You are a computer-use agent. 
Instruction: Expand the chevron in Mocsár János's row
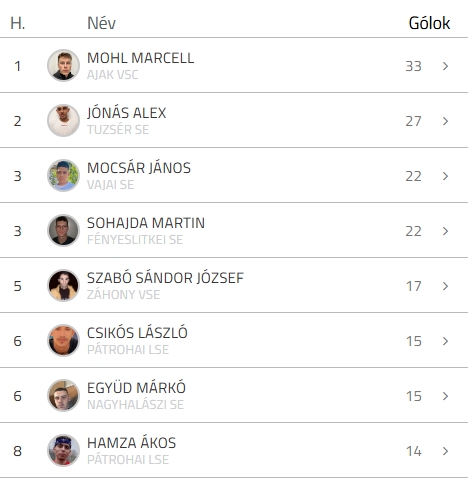(x=445, y=176)
